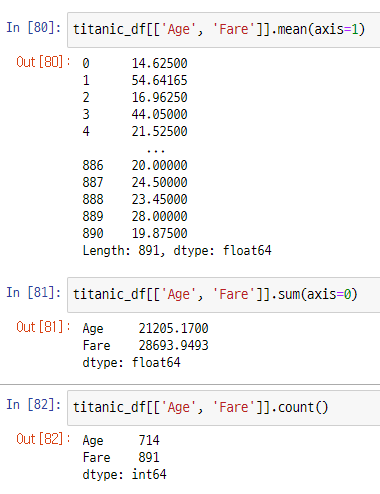Click the code cell containing mean(axis=1)
The height and width of the screenshot is (494, 380).
coord(224,30)
